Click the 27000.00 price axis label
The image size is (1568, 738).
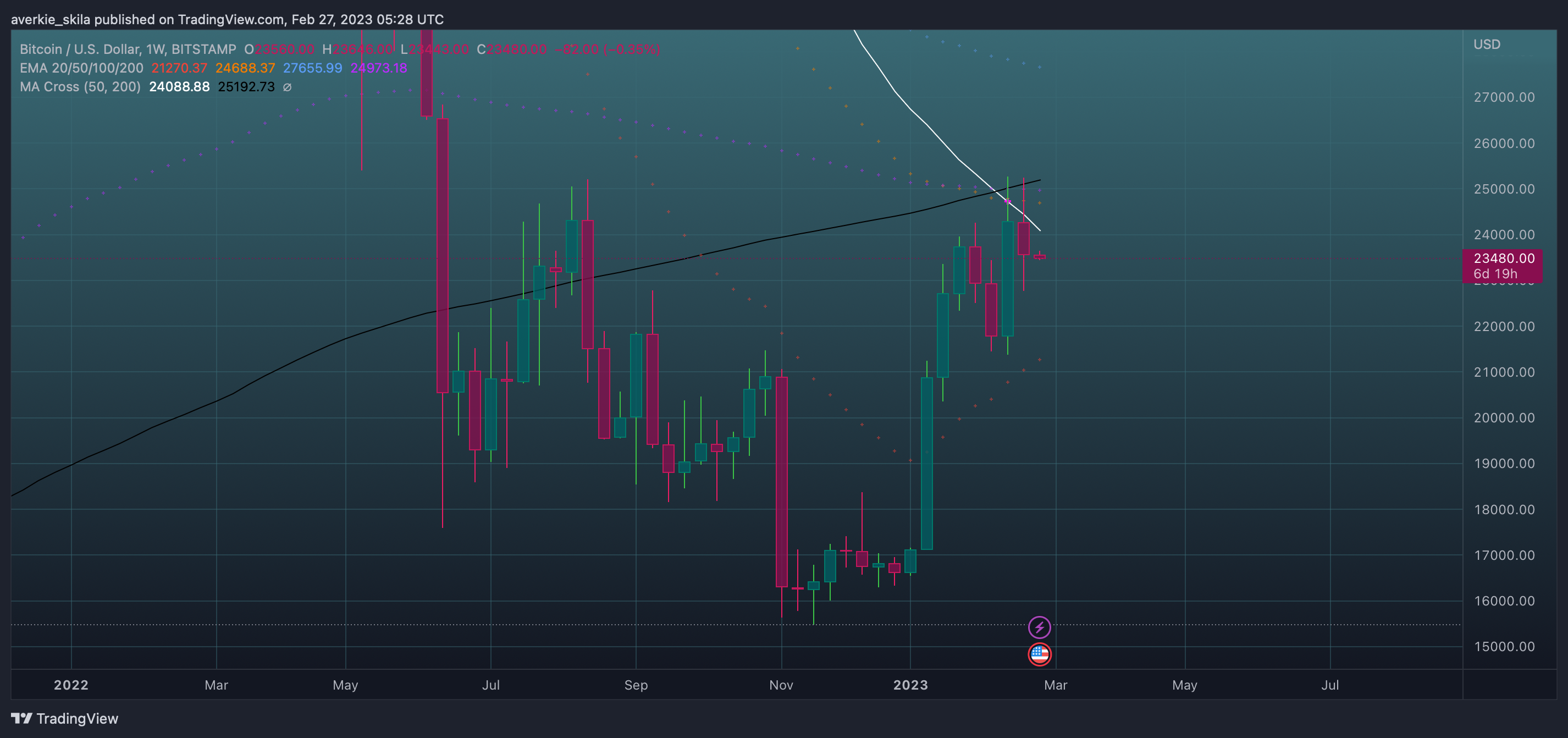[x=1504, y=97]
